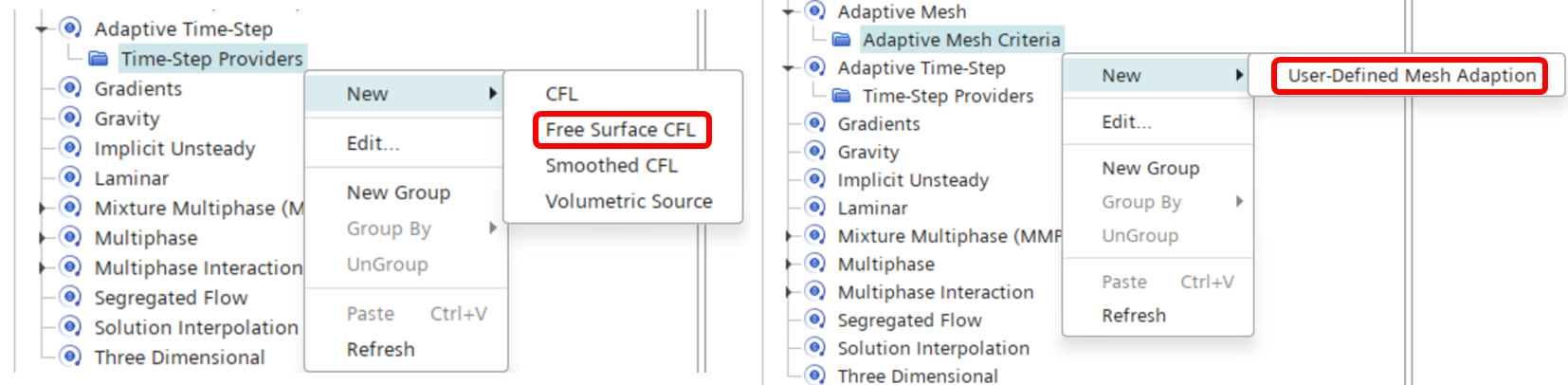This screenshot has width=1568, height=385.
Task: Click the Adaptive Mesh Criteria folder icon
Action: click(841, 40)
